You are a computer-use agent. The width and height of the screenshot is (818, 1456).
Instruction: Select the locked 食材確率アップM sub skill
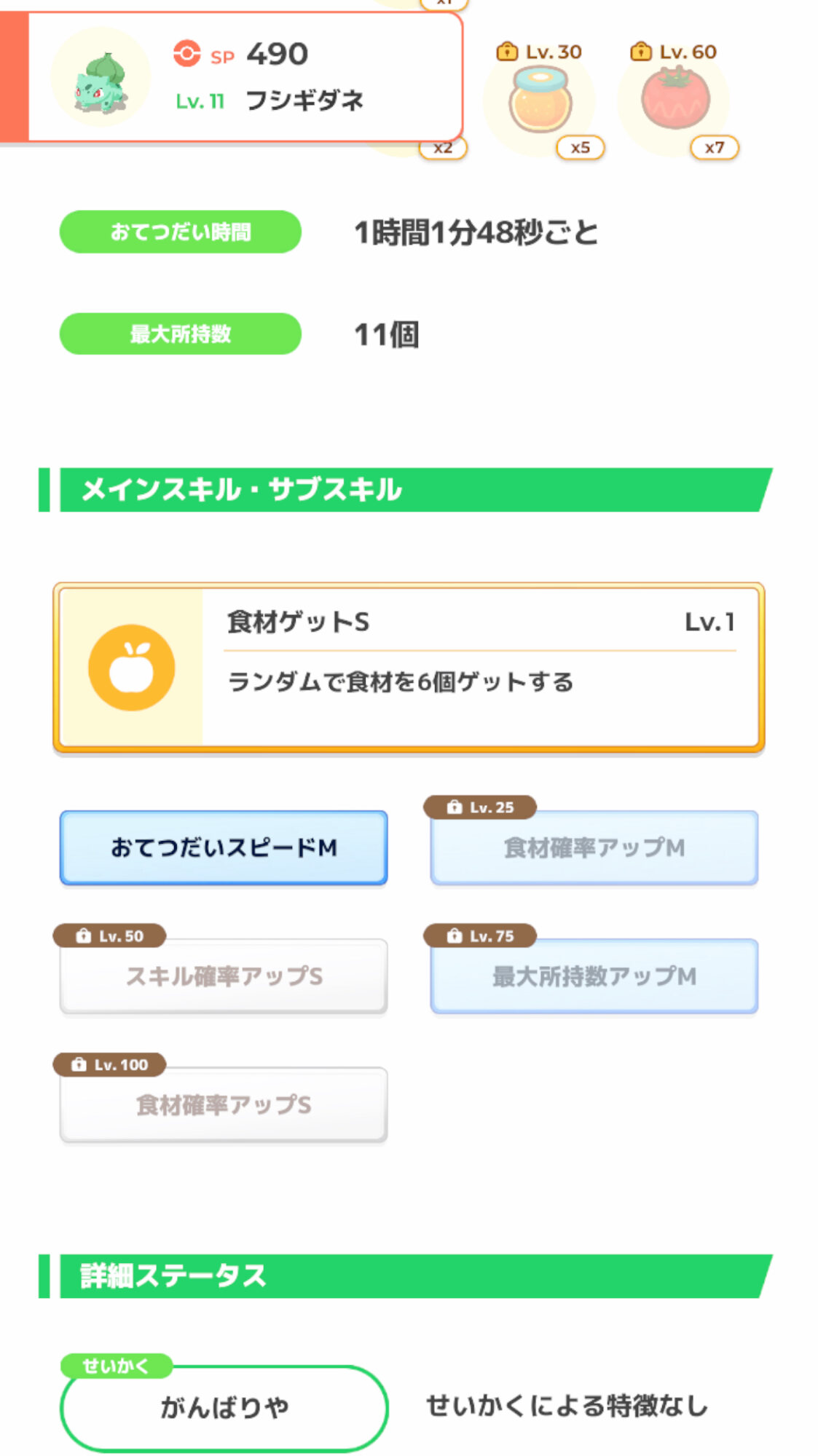(594, 848)
